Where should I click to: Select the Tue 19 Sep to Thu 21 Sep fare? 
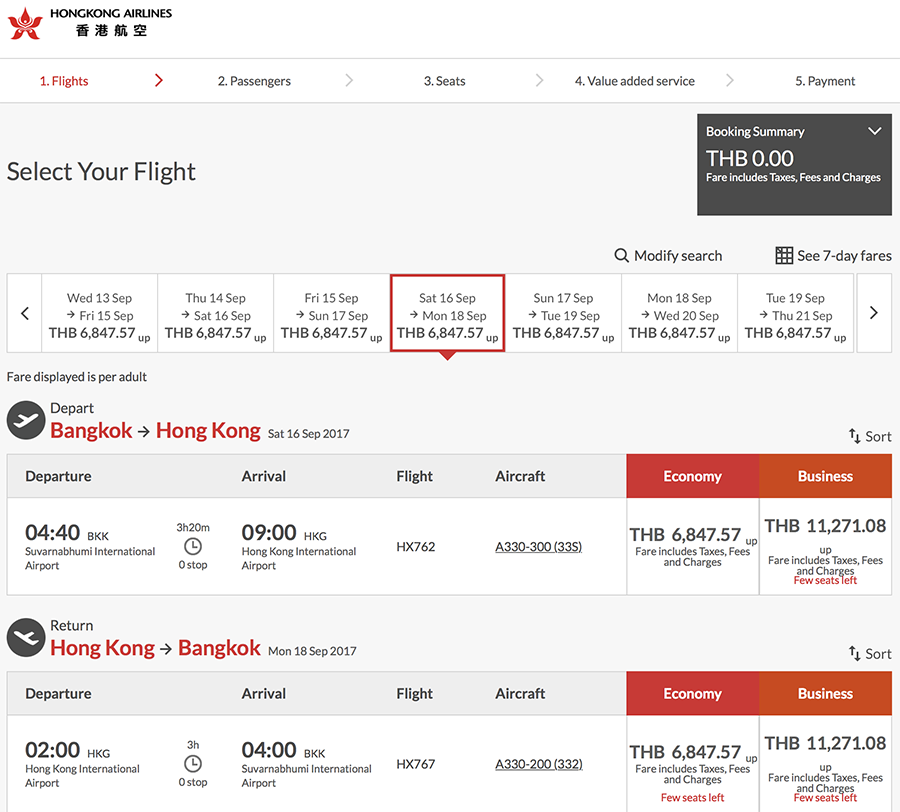tap(795, 313)
